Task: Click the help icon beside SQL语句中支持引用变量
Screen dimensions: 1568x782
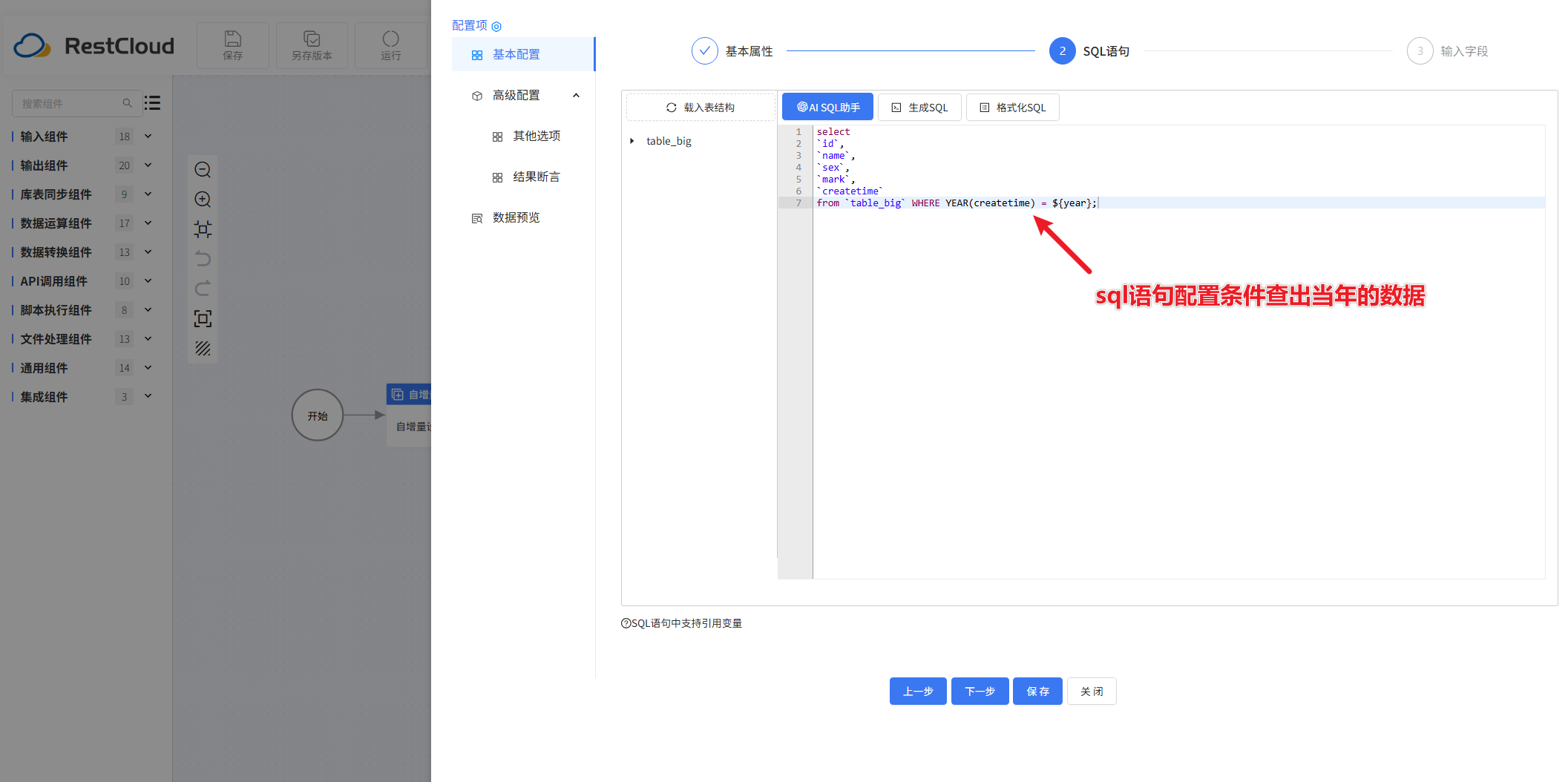Action: (x=626, y=623)
